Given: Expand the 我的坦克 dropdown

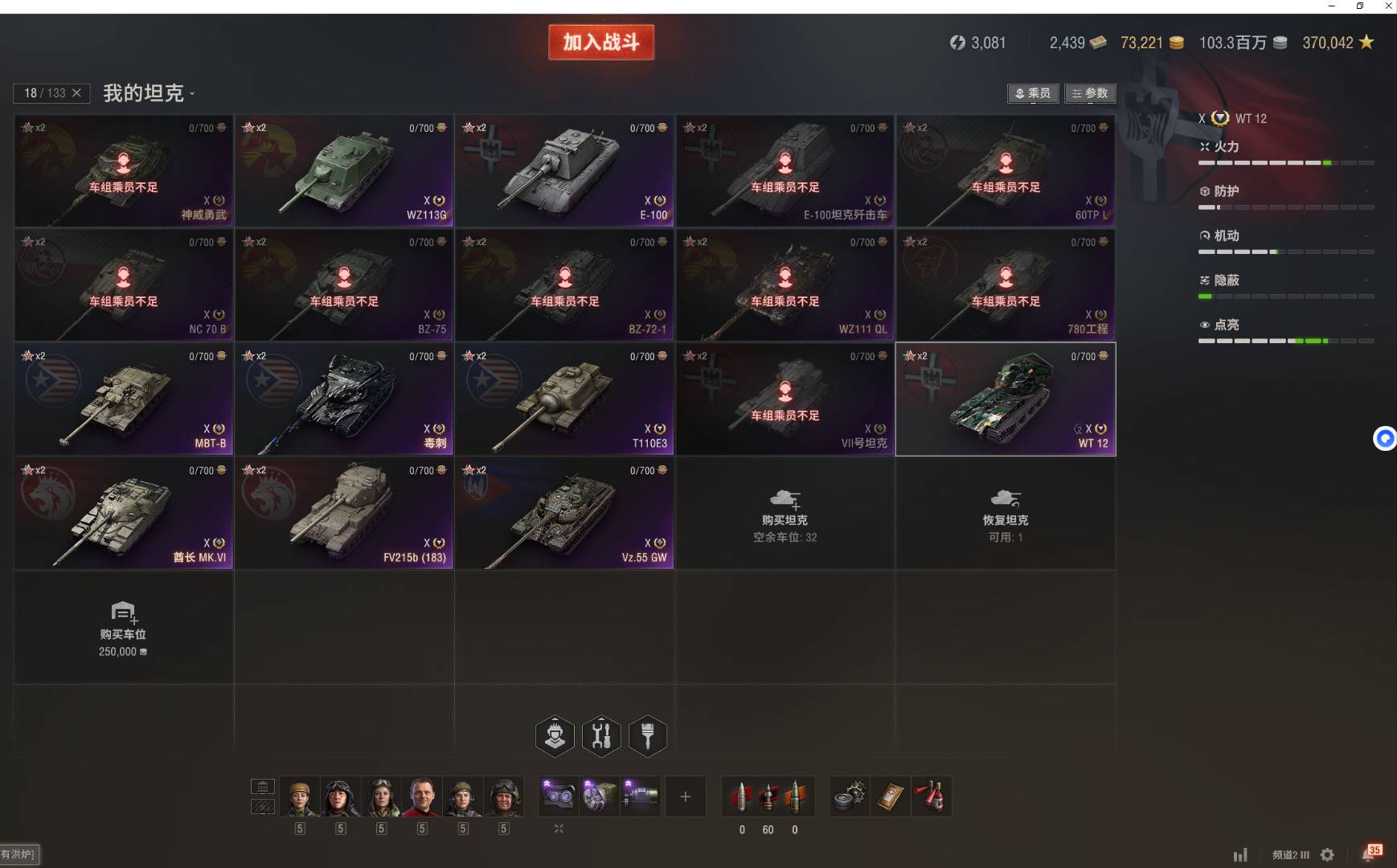Looking at the screenshot, I should (149, 93).
